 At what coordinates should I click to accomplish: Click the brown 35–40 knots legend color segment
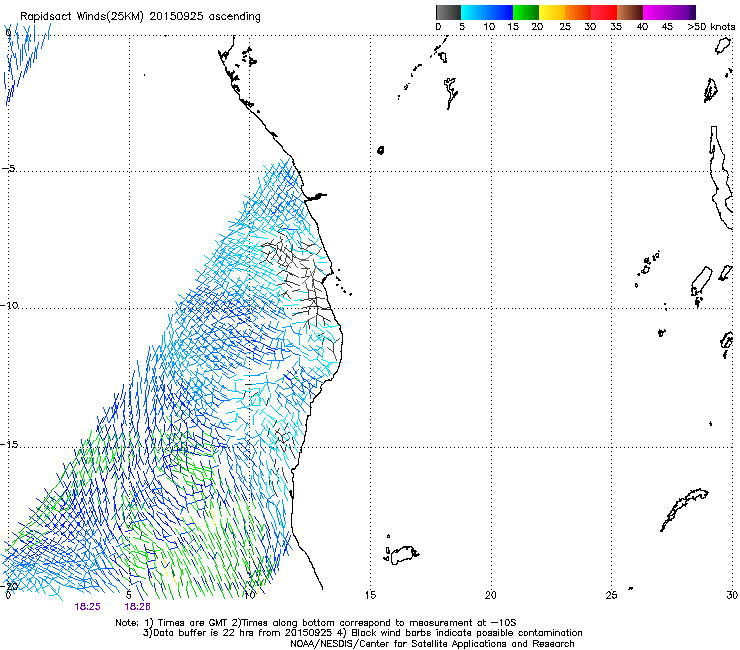(630, 12)
